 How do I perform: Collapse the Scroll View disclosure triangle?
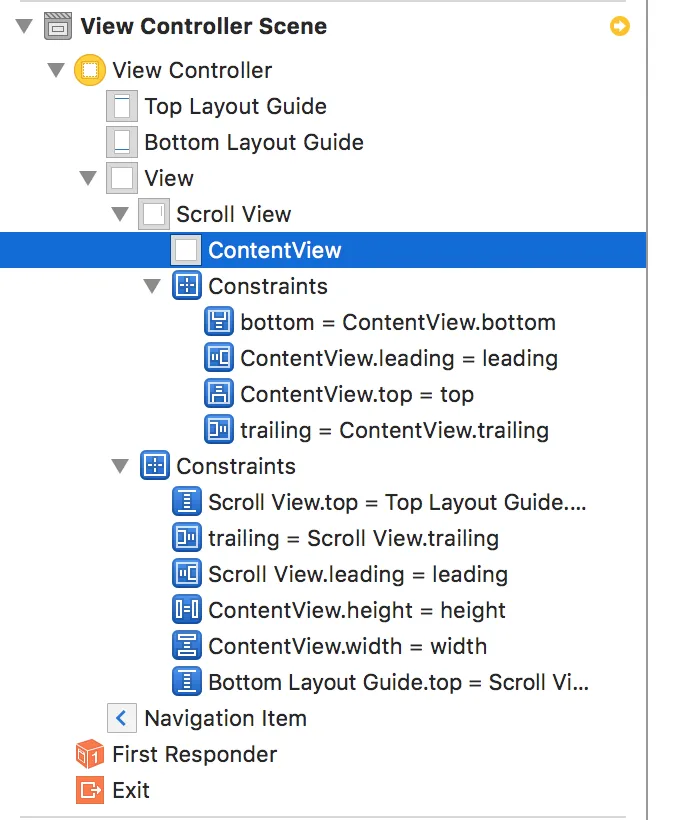(121, 215)
